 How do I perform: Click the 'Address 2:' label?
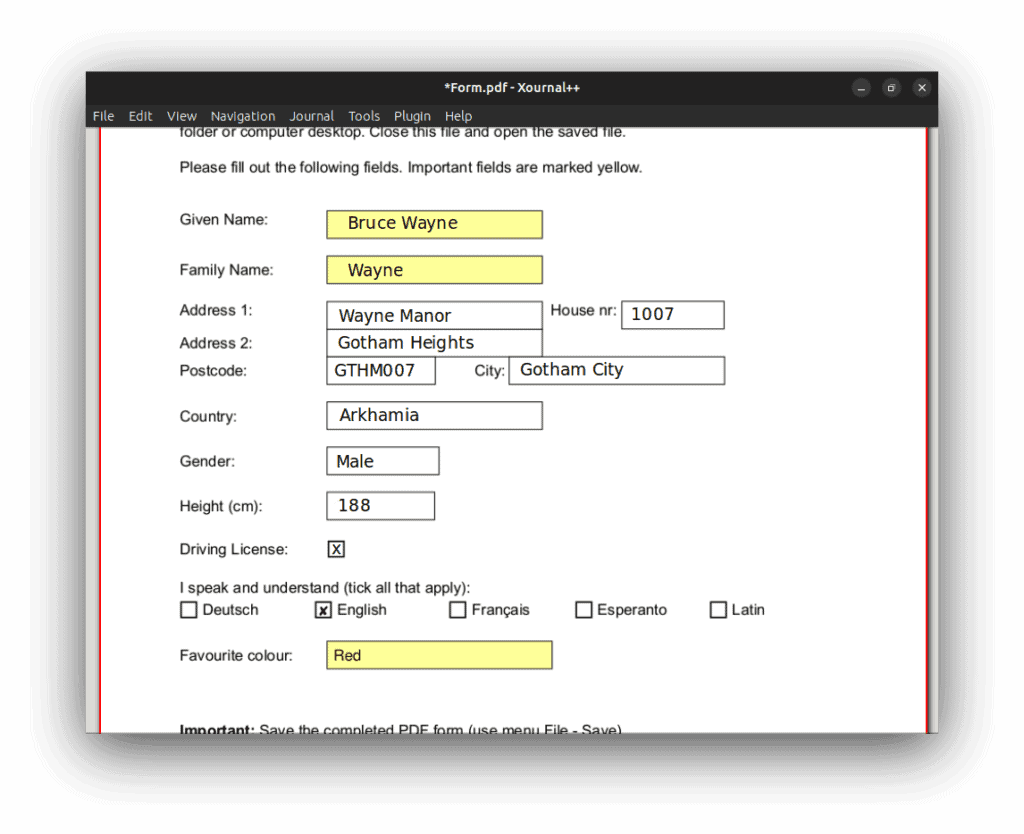216,343
